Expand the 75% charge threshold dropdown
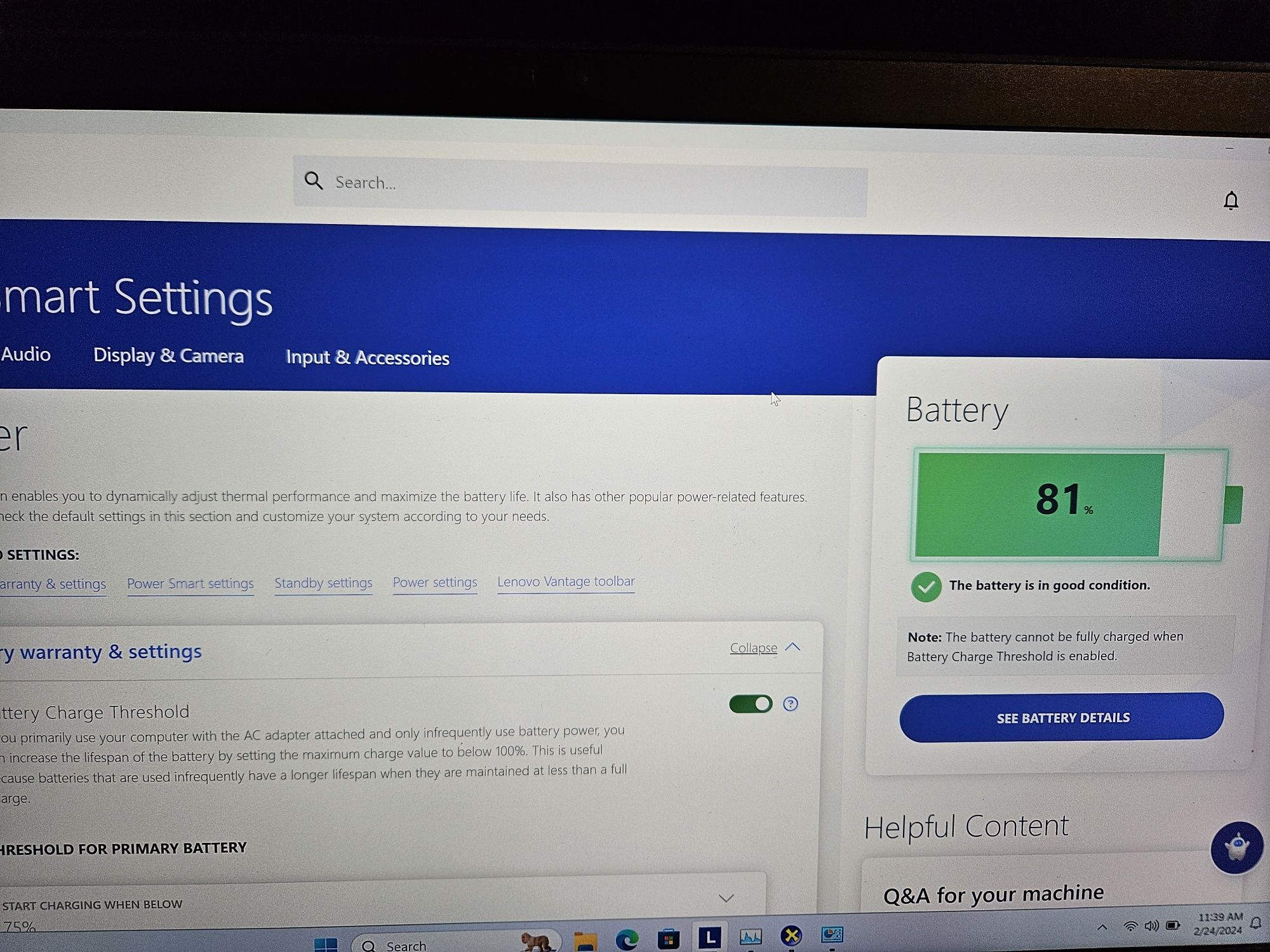1270x952 pixels. click(x=726, y=896)
